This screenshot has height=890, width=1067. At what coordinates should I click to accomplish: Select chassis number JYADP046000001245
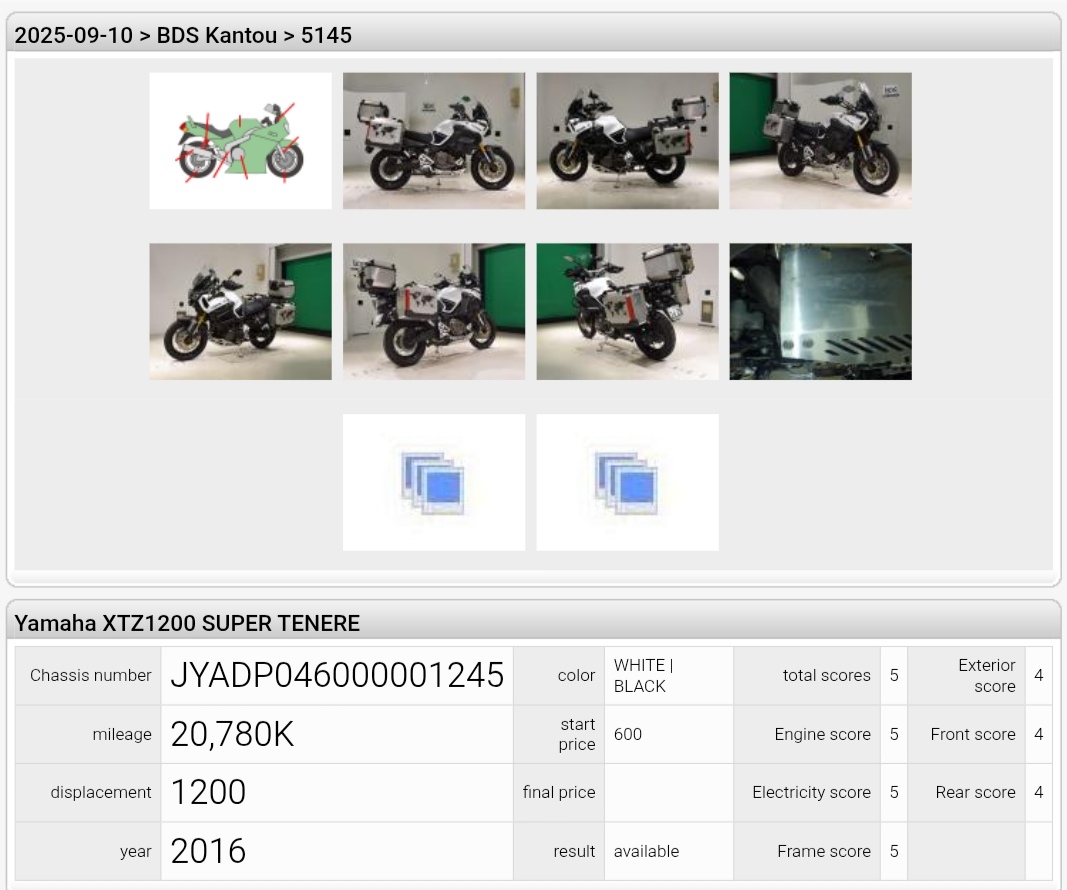click(337, 676)
